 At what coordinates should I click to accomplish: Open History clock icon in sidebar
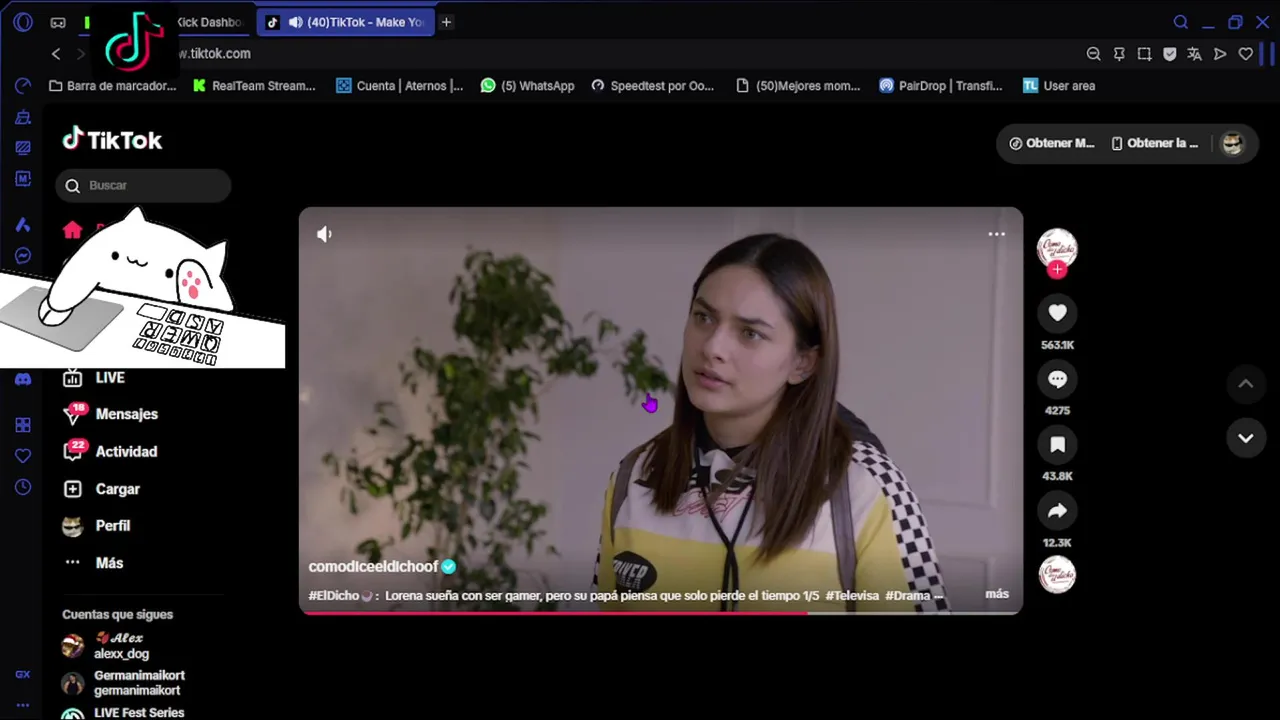[23, 487]
